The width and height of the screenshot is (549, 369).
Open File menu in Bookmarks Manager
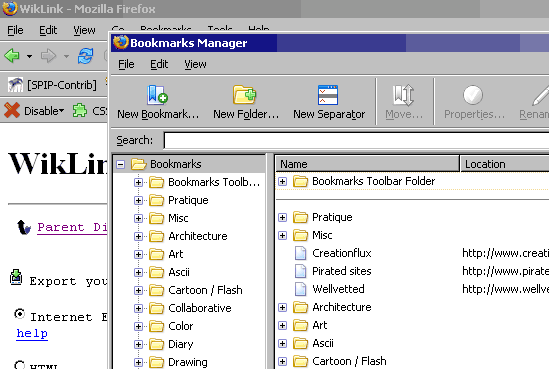126,64
